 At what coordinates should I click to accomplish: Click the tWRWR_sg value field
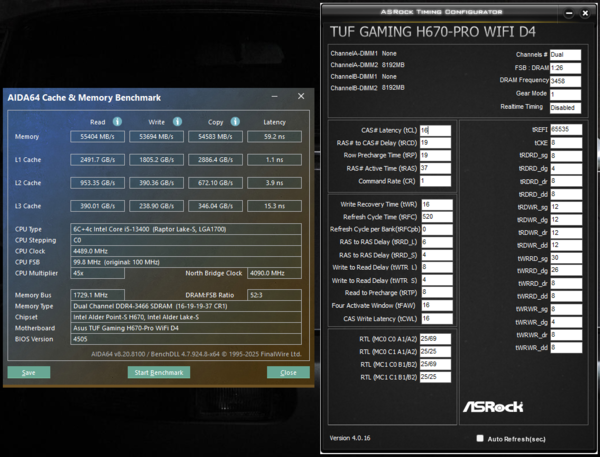point(566,309)
